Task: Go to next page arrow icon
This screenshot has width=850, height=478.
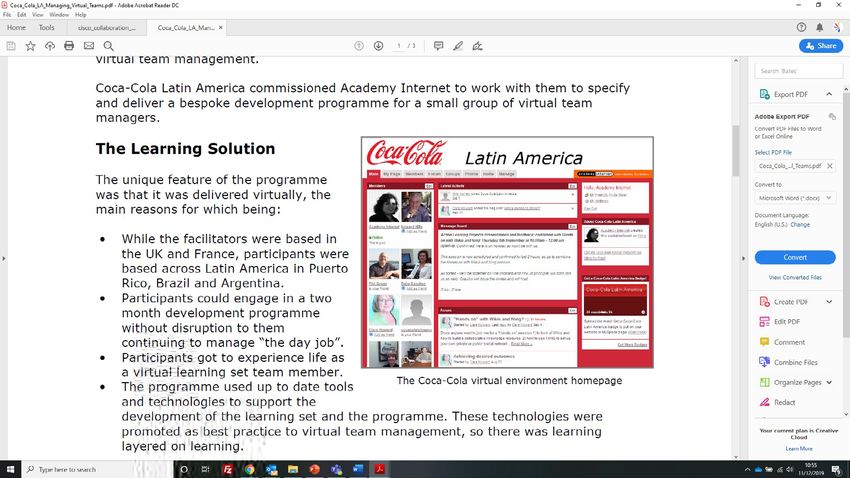Action: 378,46
